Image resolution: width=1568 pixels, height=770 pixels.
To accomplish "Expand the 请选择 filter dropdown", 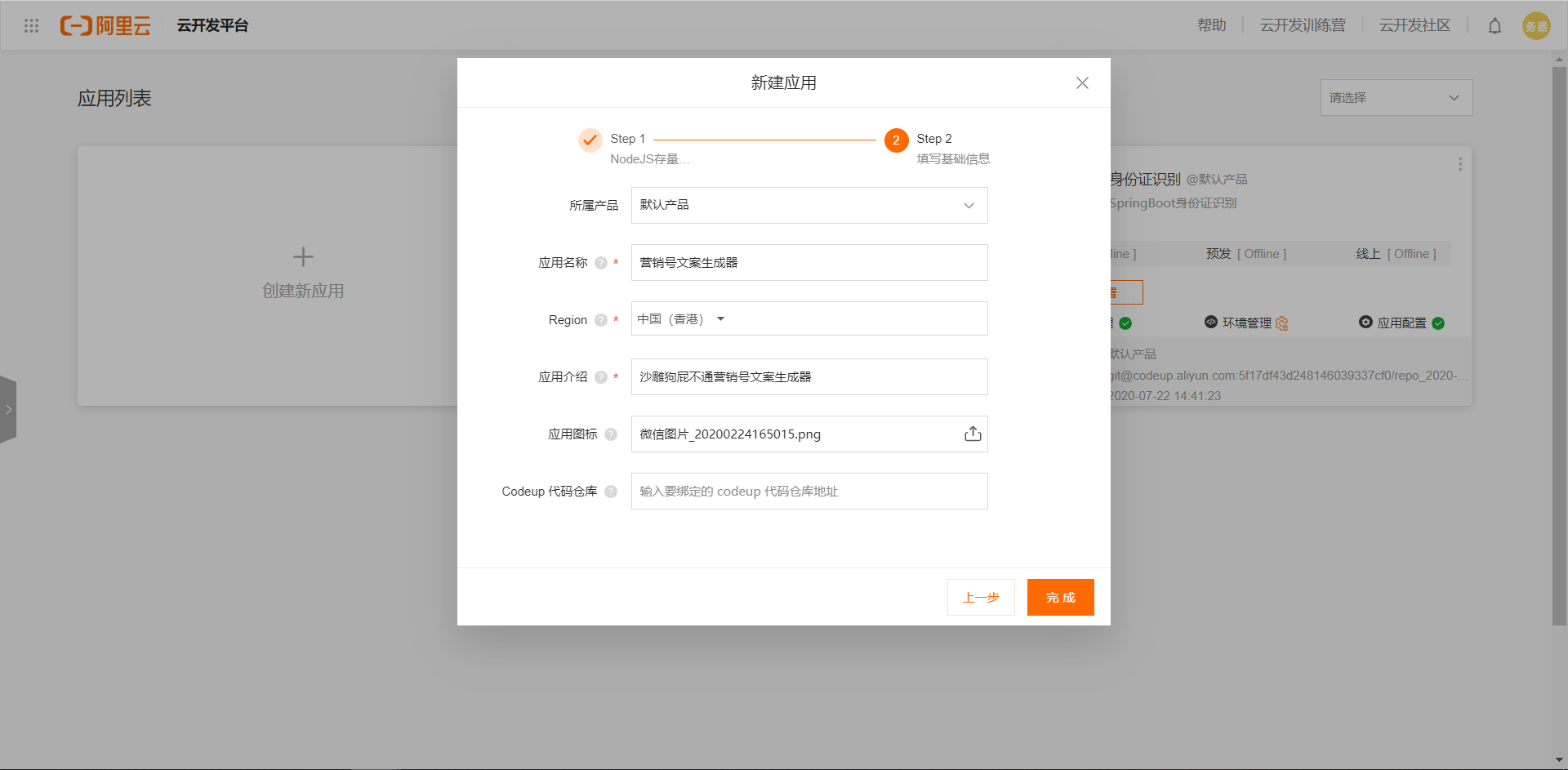I will point(1396,98).
